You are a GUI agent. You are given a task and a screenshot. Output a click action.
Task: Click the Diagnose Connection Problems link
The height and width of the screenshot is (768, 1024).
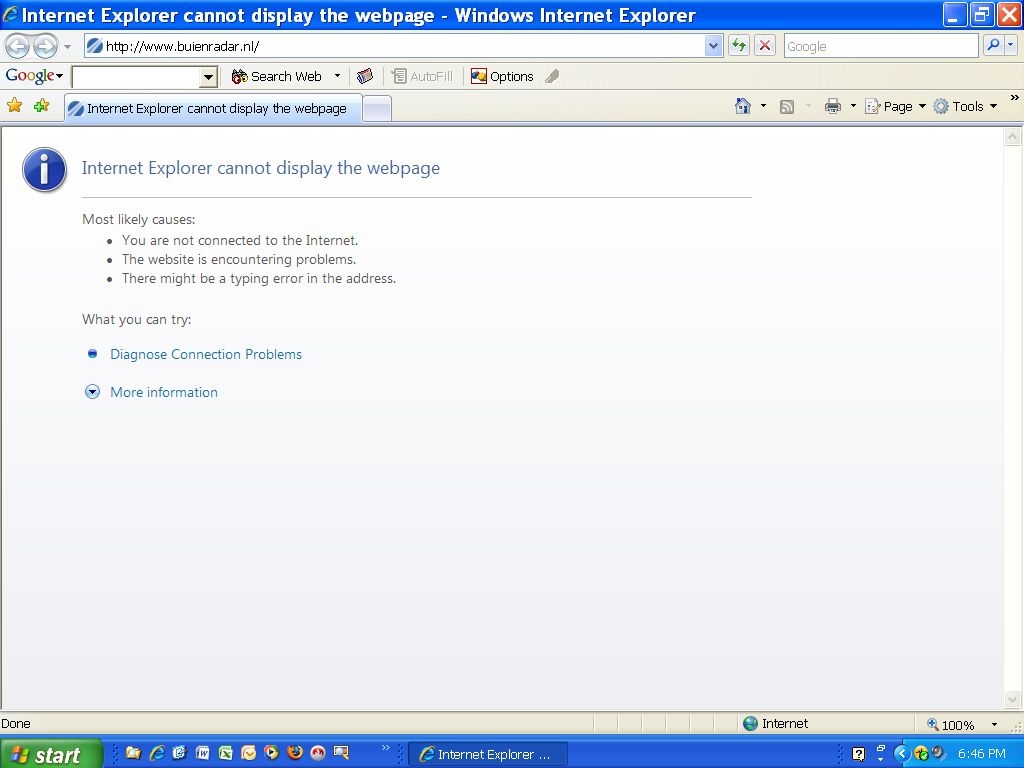pyautogui.click(x=206, y=354)
